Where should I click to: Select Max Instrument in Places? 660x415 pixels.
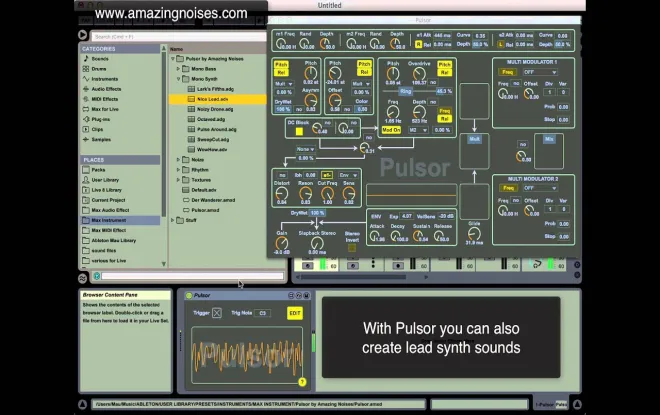point(120,220)
